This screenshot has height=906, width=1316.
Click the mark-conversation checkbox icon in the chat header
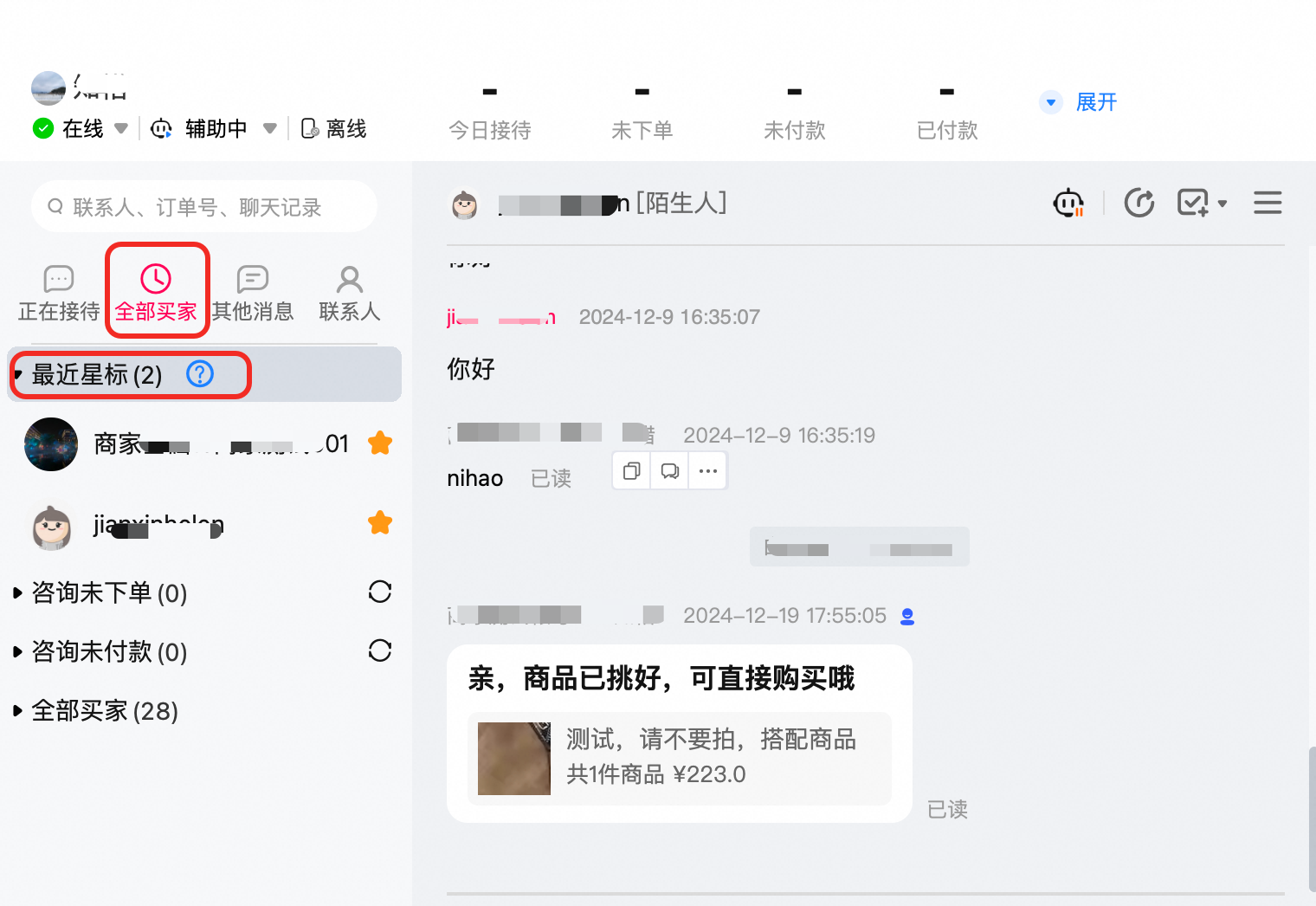point(1193,203)
